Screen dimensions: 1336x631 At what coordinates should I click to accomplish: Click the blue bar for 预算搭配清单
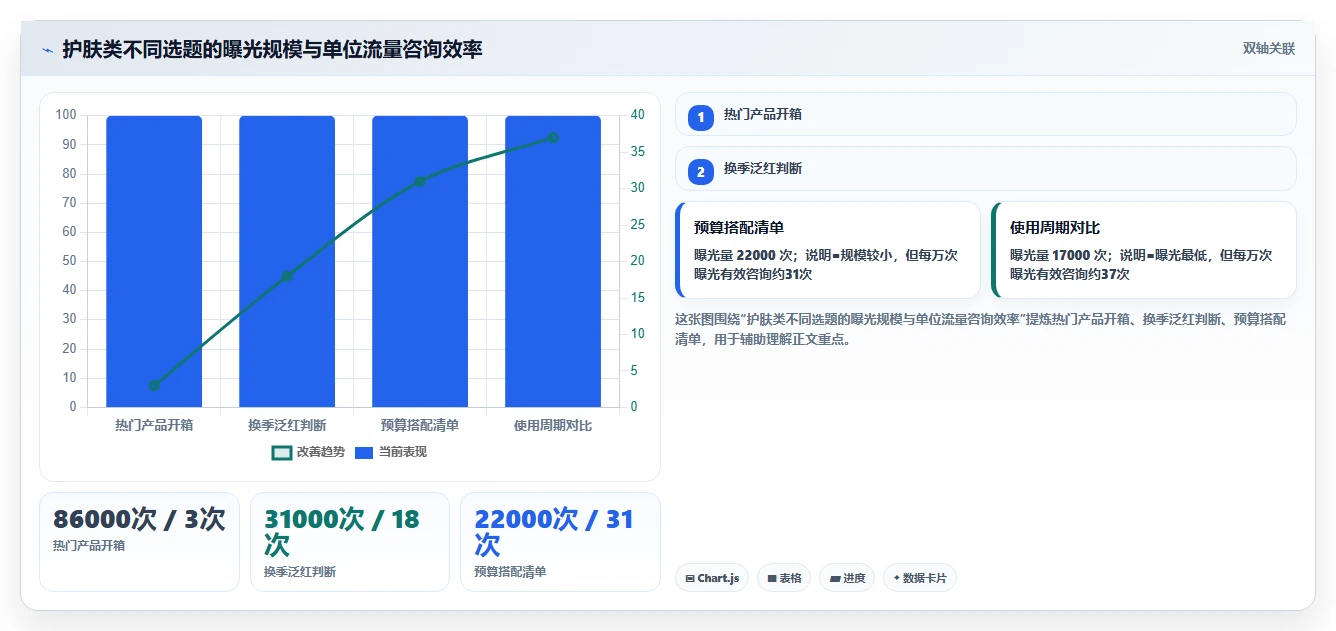420,261
